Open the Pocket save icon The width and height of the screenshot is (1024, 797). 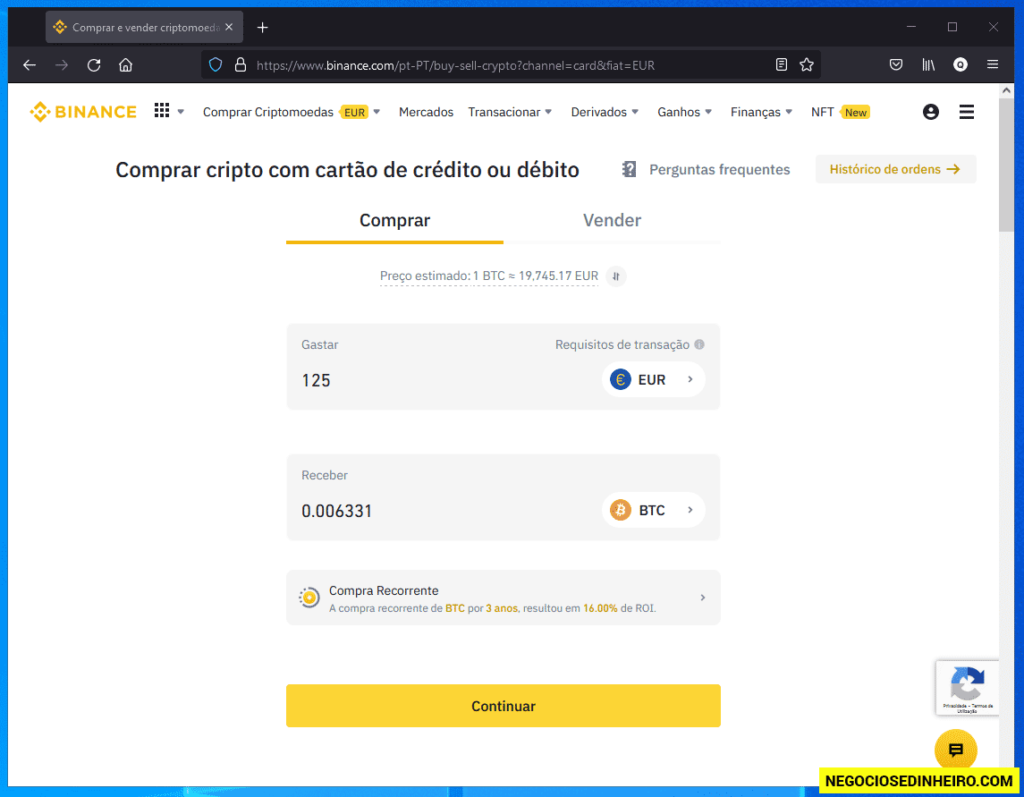pyautogui.click(x=896, y=65)
